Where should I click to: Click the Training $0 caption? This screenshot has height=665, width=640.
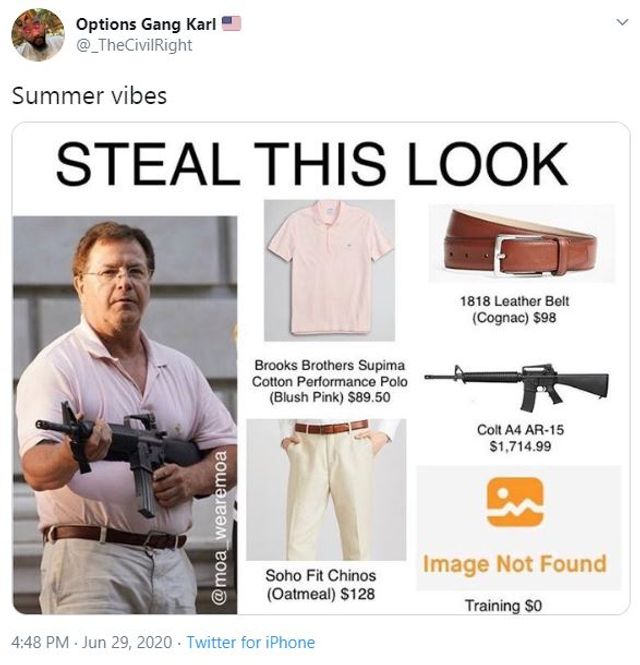[x=503, y=605]
